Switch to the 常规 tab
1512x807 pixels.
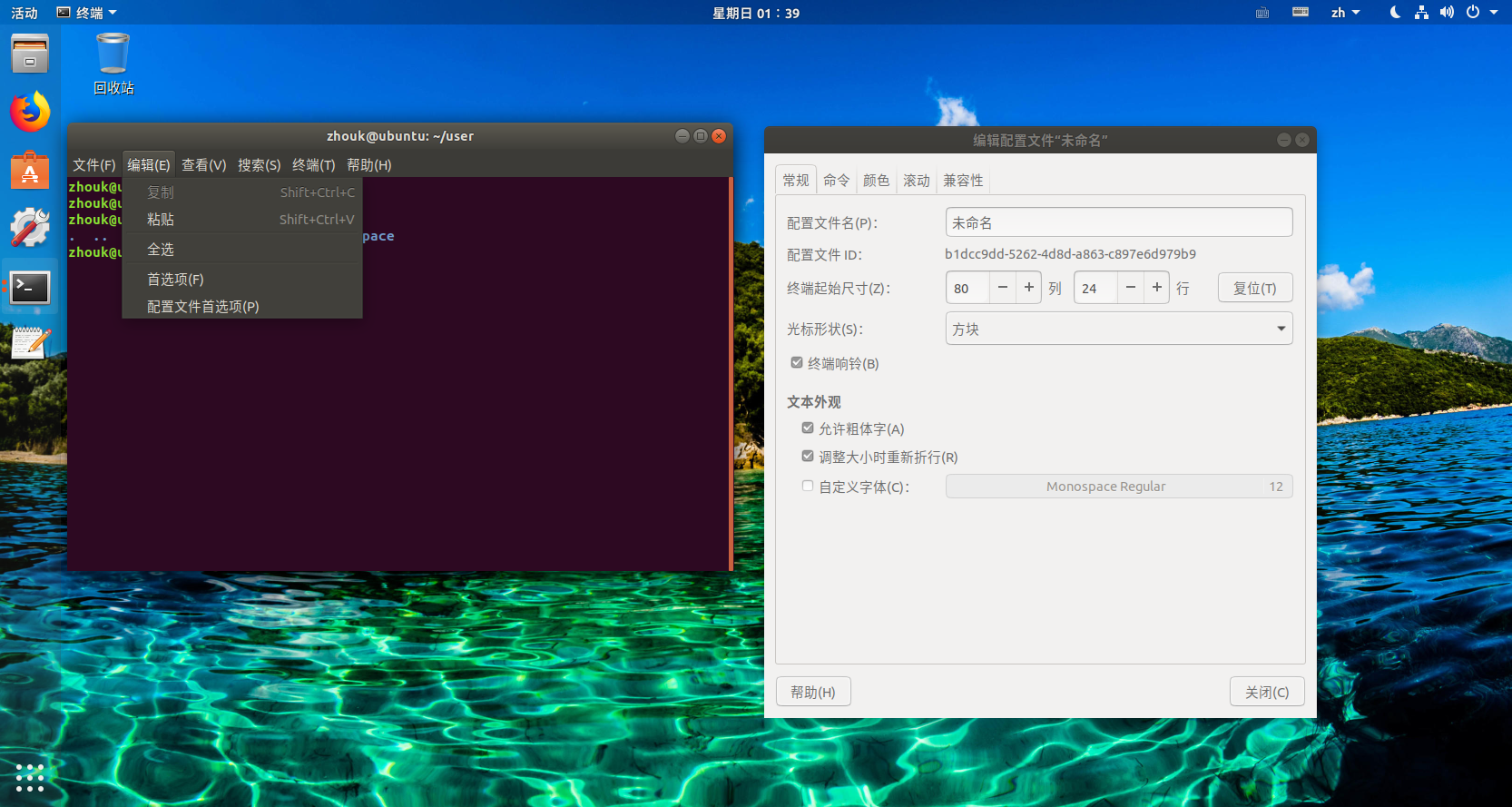(796, 180)
